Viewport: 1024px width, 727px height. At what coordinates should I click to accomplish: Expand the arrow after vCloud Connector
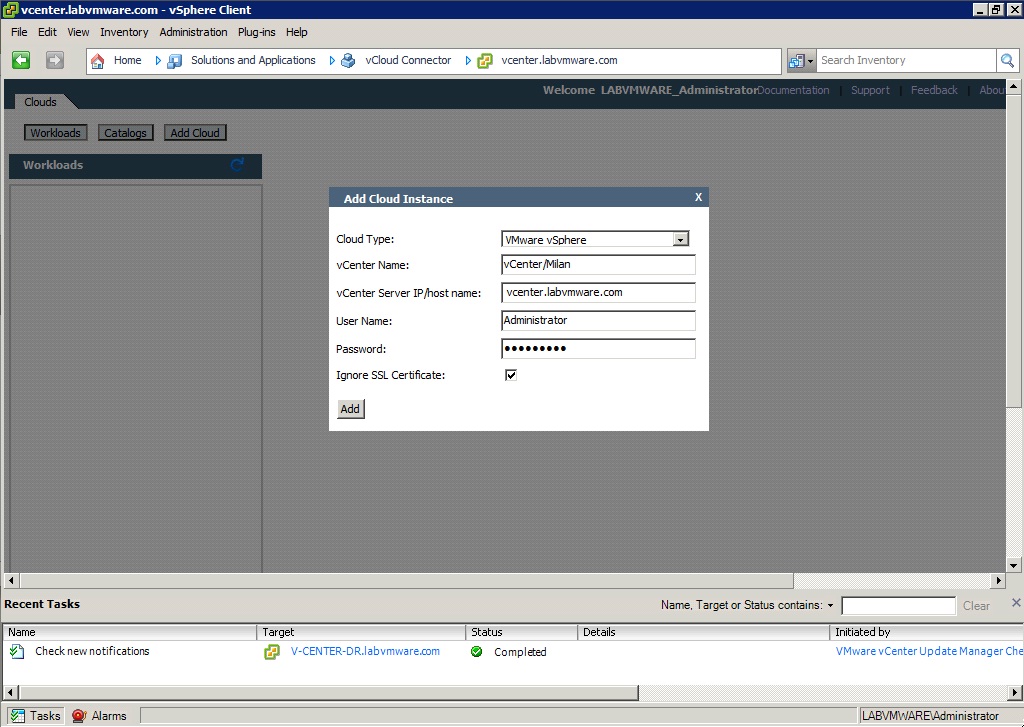(468, 61)
